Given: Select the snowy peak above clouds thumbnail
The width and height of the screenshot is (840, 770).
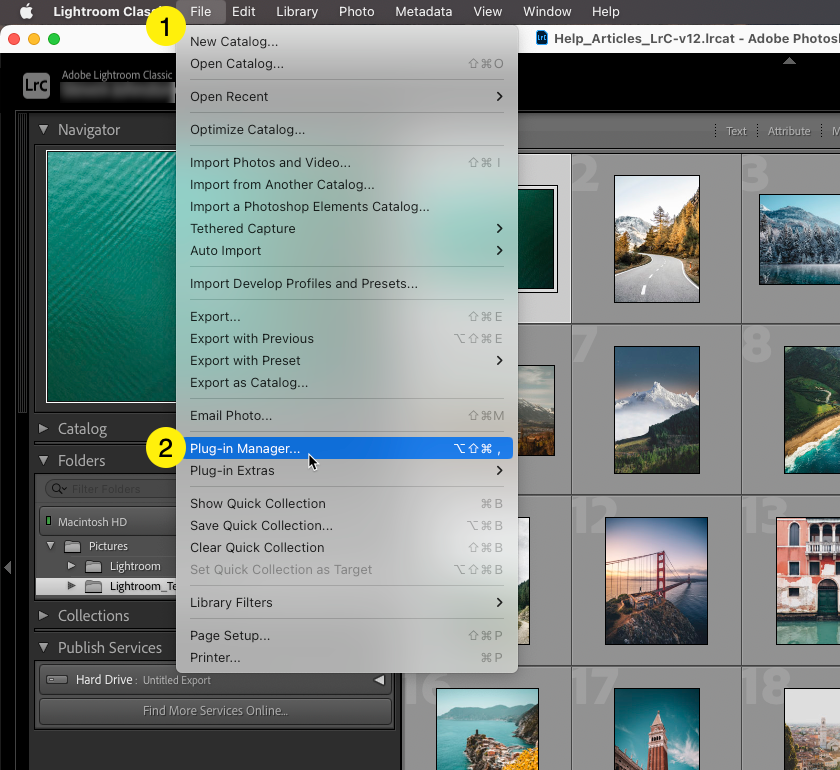Looking at the screenshot, I should [657, 410].
